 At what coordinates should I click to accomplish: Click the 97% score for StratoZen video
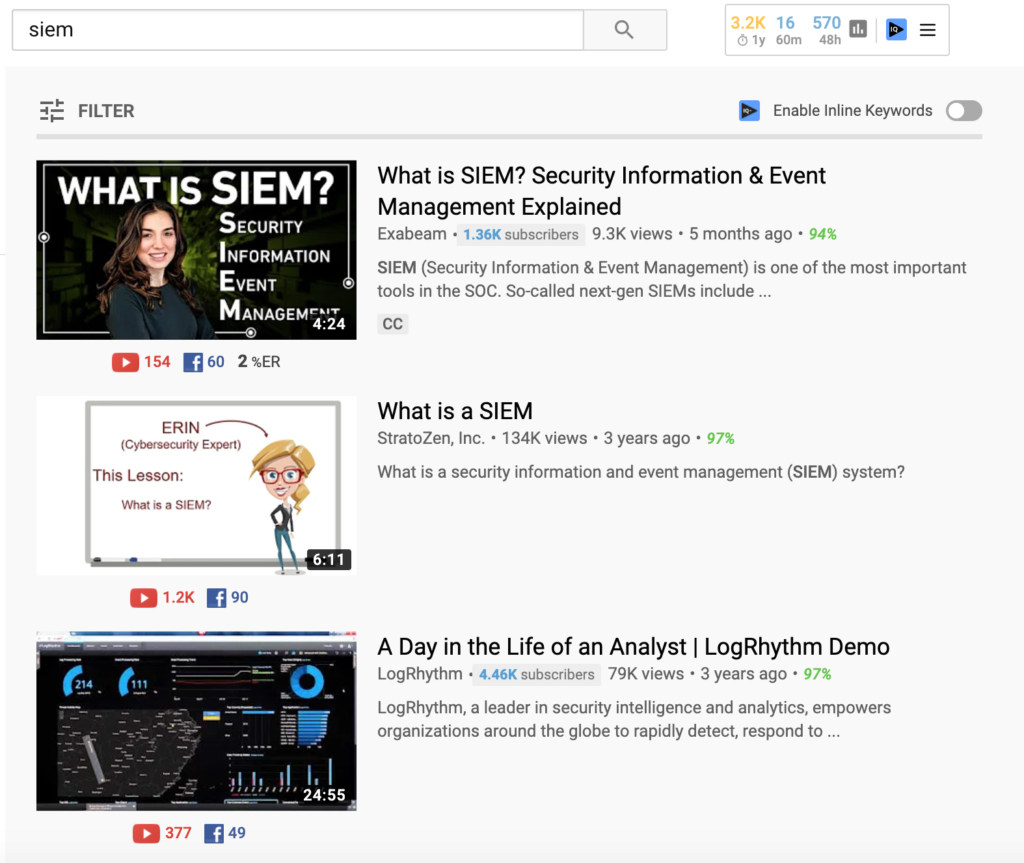pyautogui.click(x=720, y=438)
